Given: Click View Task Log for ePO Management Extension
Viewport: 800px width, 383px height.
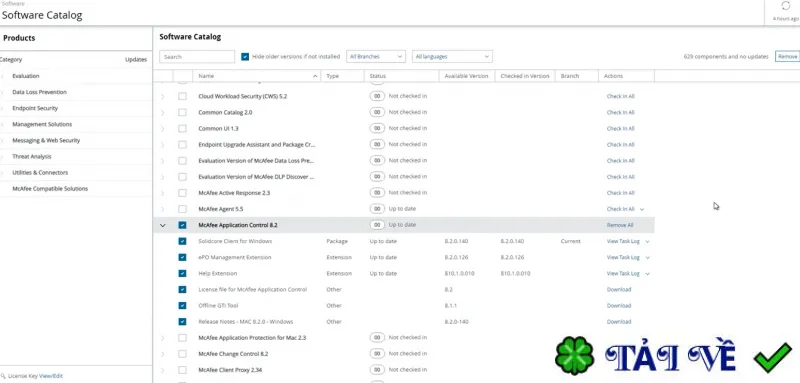Looking at the screenshot, I should (x=623, y=257).
